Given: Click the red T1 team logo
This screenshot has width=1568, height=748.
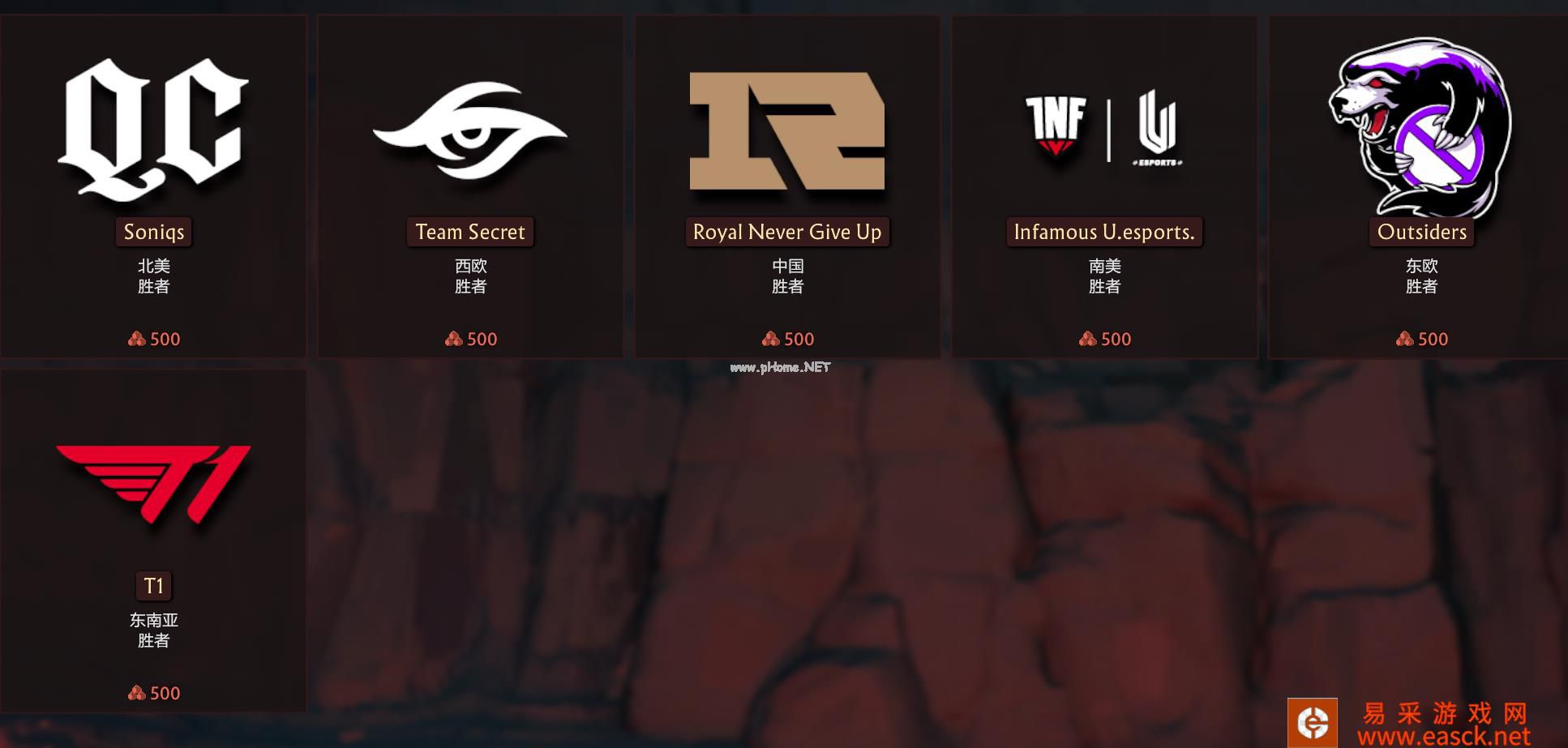Looking at the screenshot, I should [x=153, y=485].
